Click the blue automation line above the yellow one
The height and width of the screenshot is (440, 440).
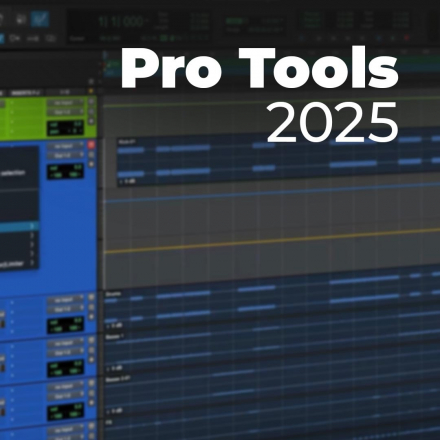click(272, 192)
